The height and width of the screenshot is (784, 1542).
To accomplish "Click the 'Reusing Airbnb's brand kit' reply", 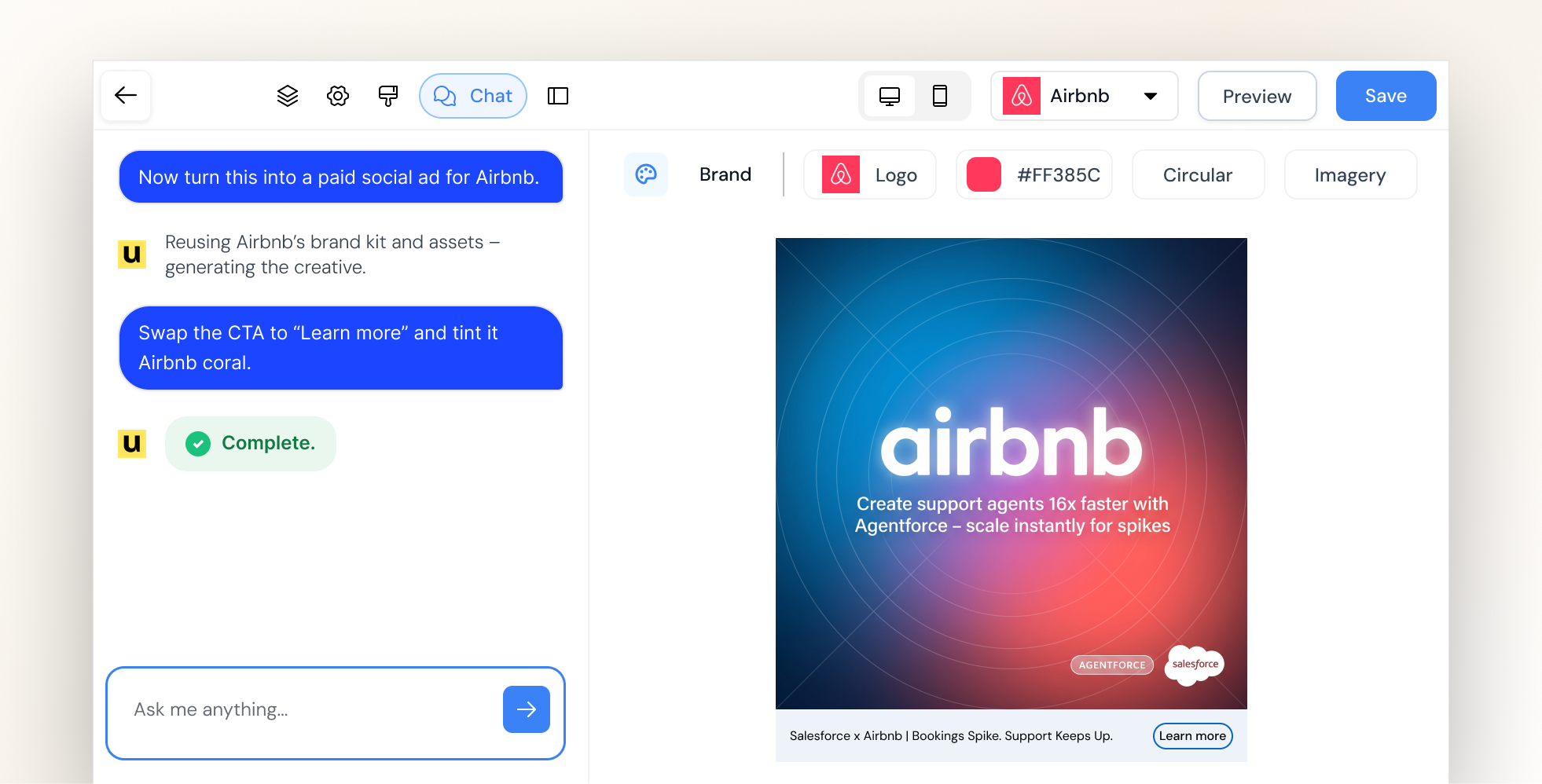I will (x=332, y=255).
